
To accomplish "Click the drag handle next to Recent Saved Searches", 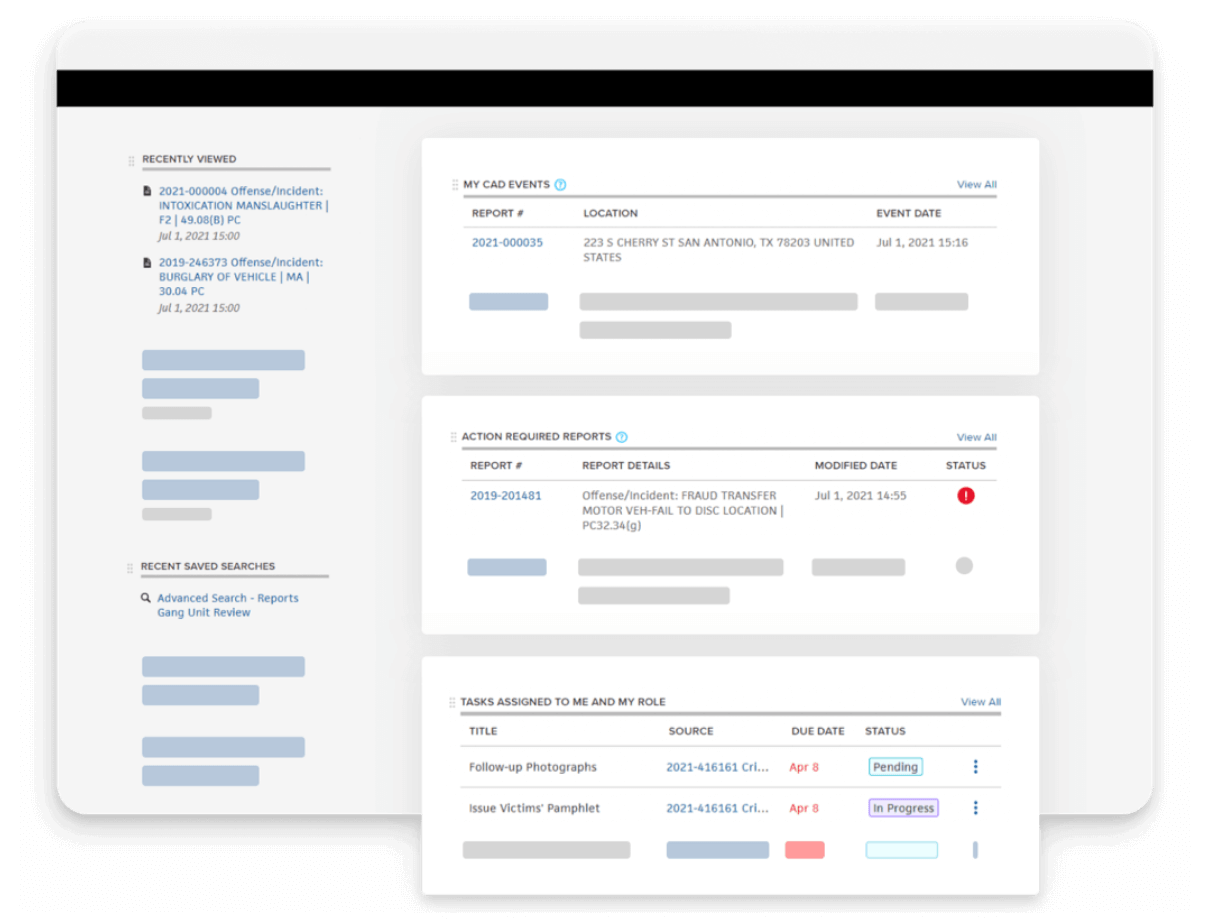I will pyautogui.click(x=130, y=566).
